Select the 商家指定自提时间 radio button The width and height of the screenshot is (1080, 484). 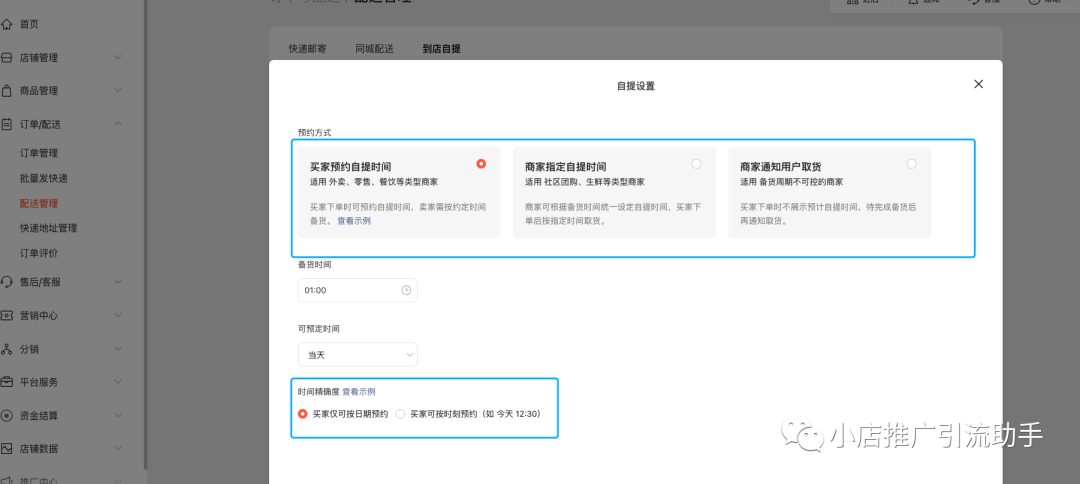(696, 164)
